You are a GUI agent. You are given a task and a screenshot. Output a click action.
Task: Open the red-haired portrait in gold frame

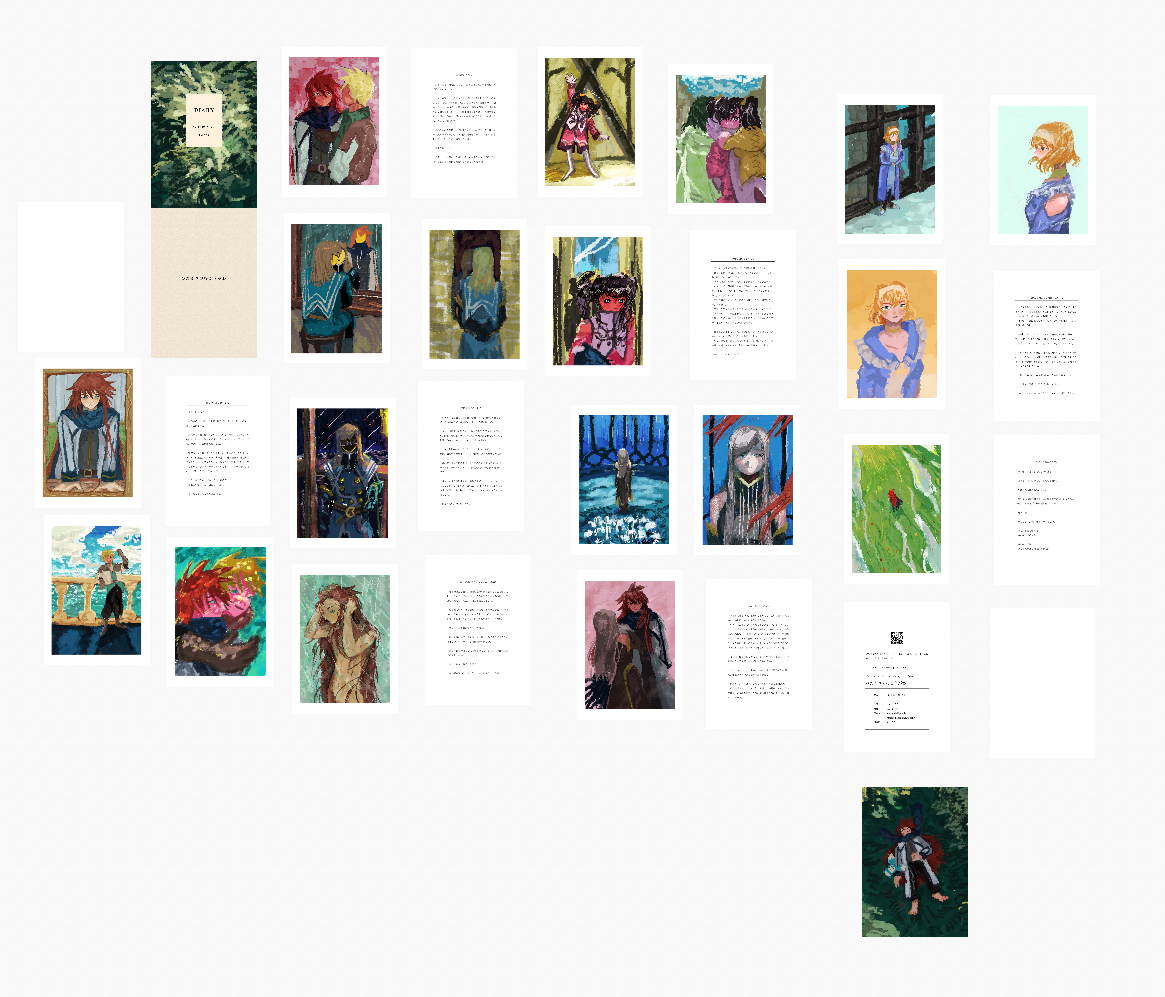(88, 433)
